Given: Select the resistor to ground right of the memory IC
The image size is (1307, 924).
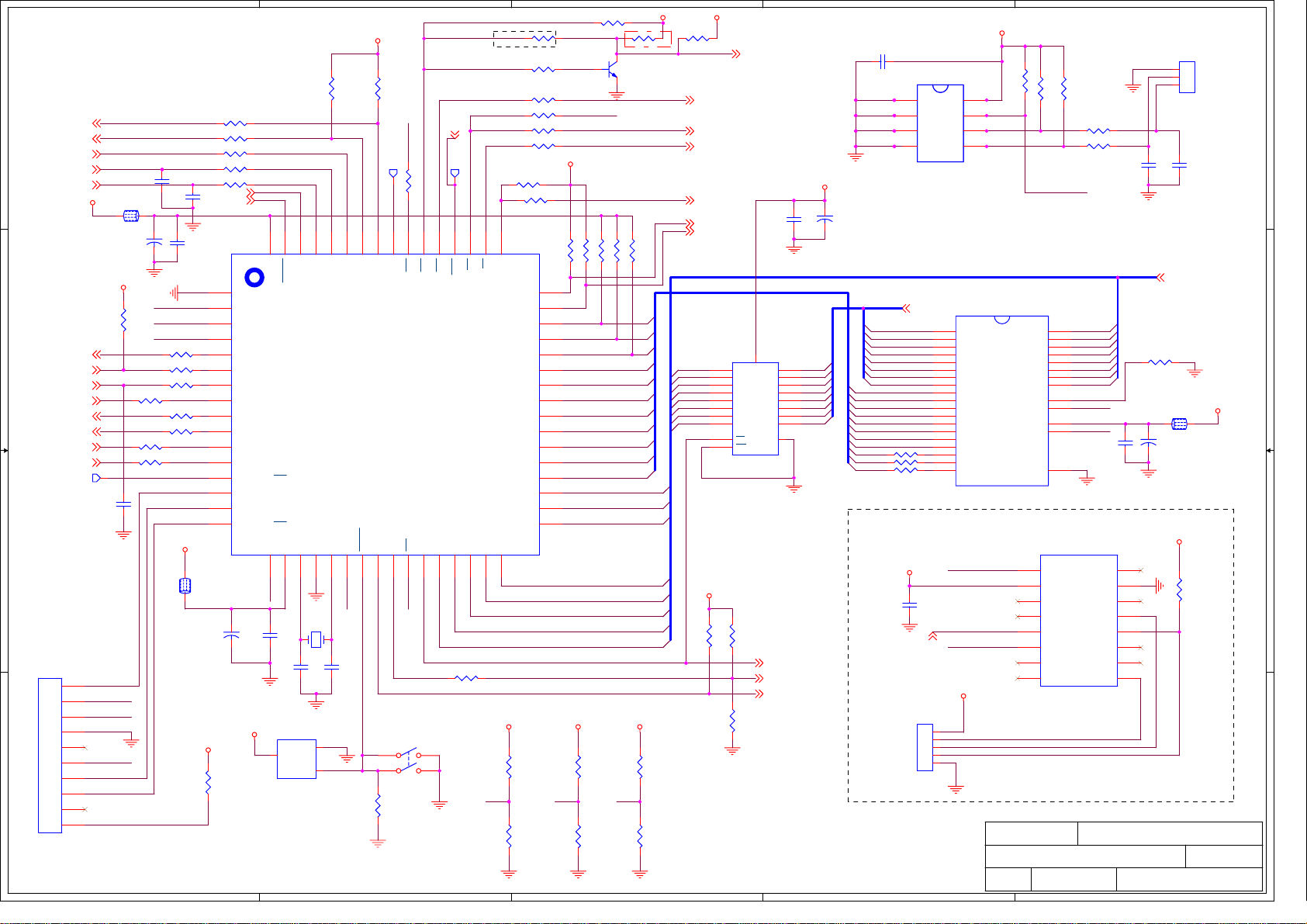Looking at the screenshot, I should pos(1160,362).
